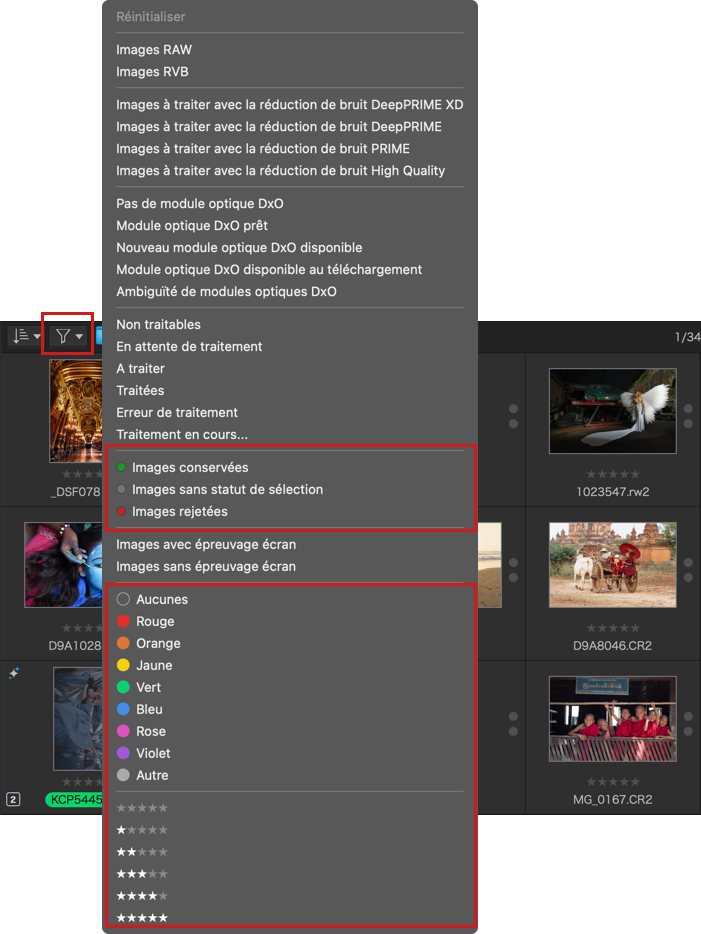Filter by Autre grey label

(142, 776)
